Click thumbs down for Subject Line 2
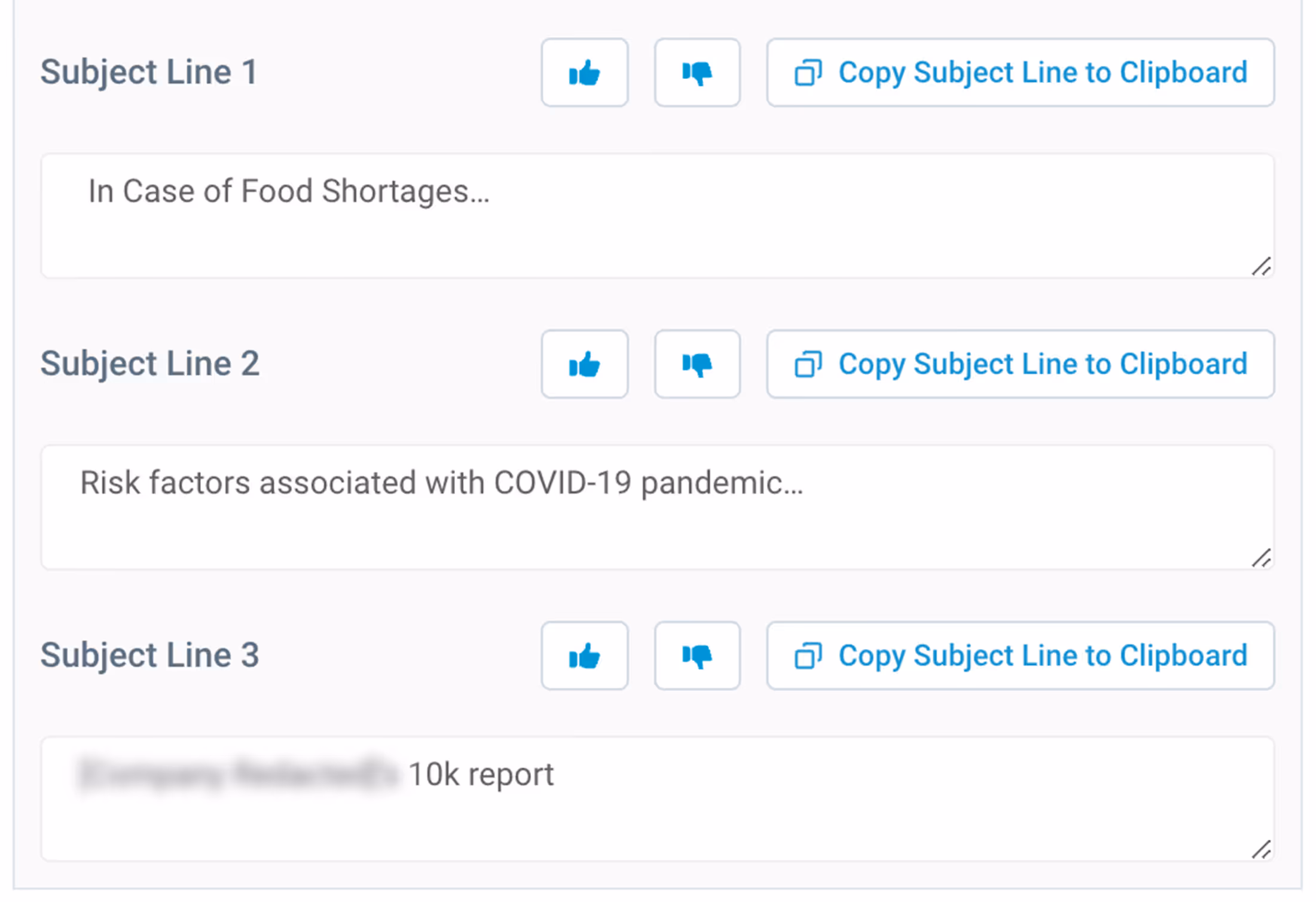1316x902 pixels. point(697,364)
